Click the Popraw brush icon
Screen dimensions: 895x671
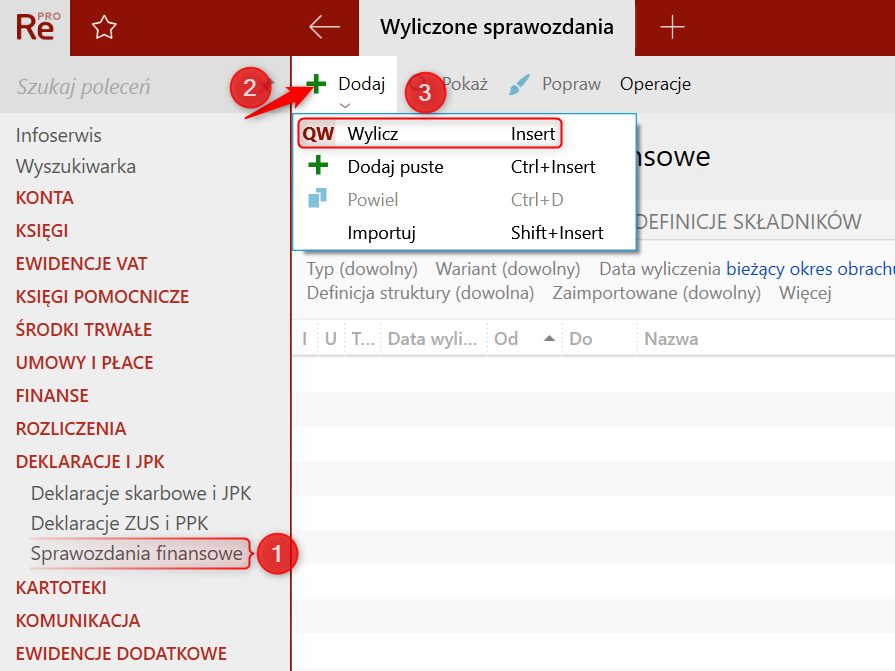519,84
